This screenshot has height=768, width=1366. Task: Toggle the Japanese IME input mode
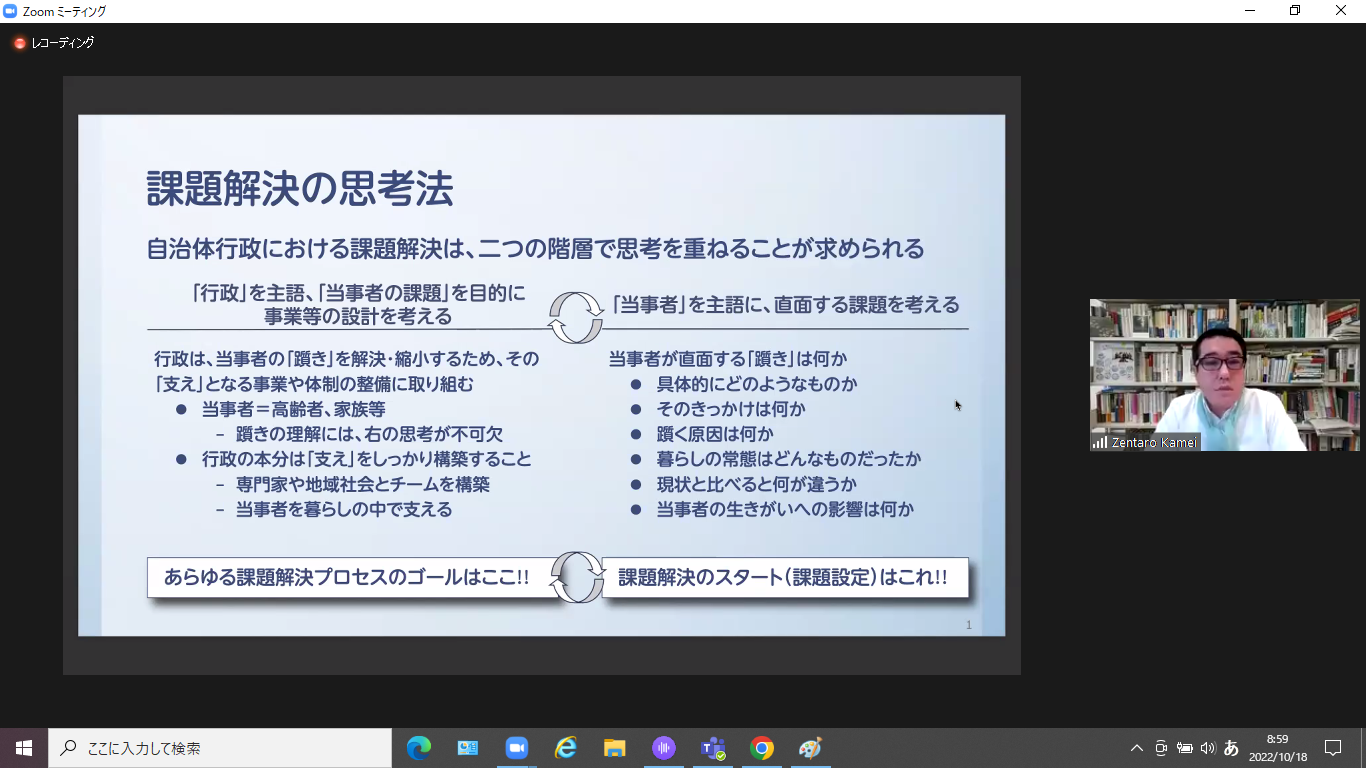point(1231,748)
